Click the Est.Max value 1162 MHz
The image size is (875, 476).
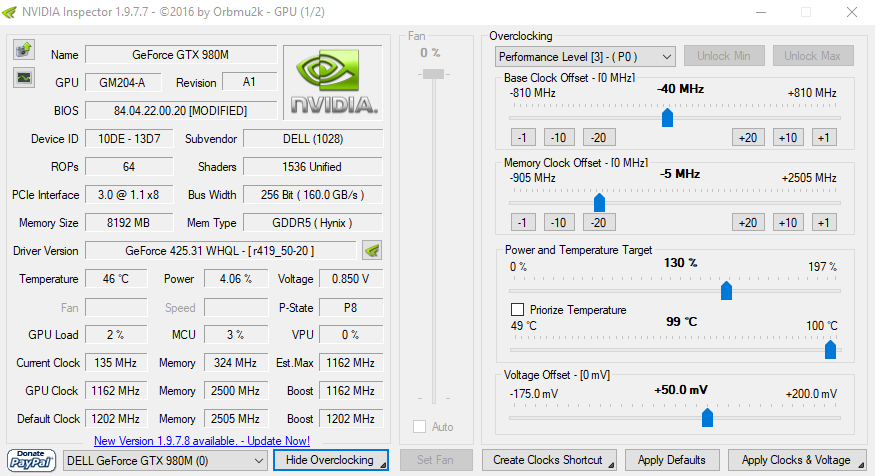click(351, 363)
